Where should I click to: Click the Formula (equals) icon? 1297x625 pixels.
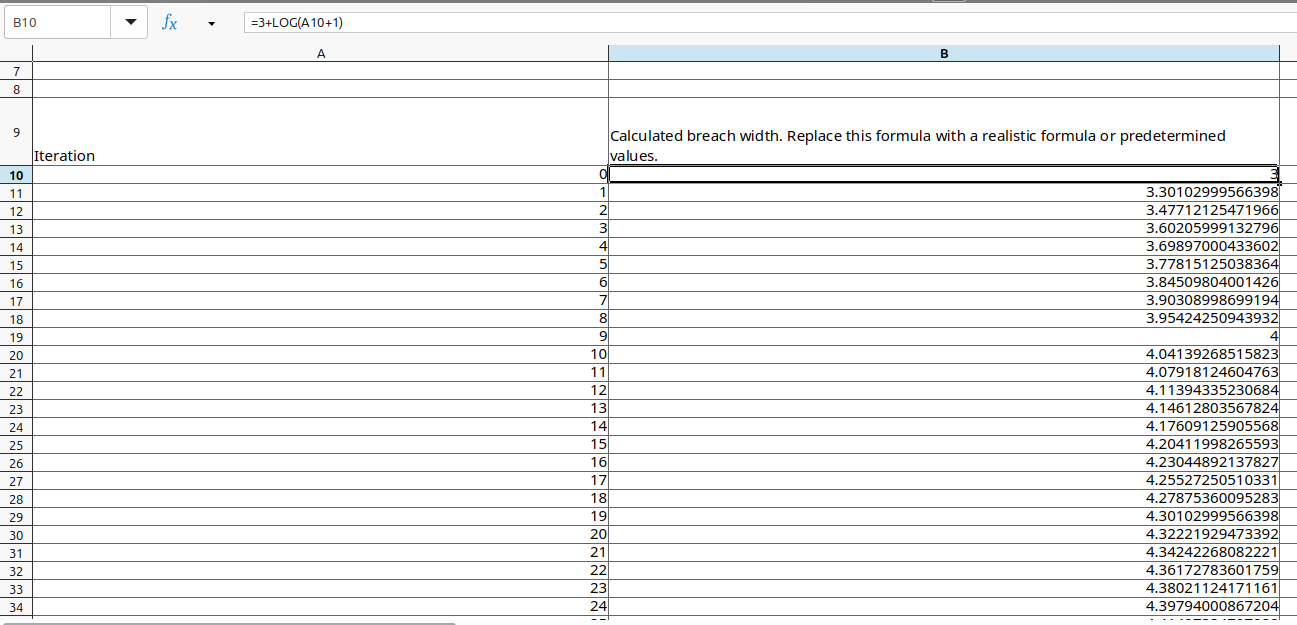(229, 21)
